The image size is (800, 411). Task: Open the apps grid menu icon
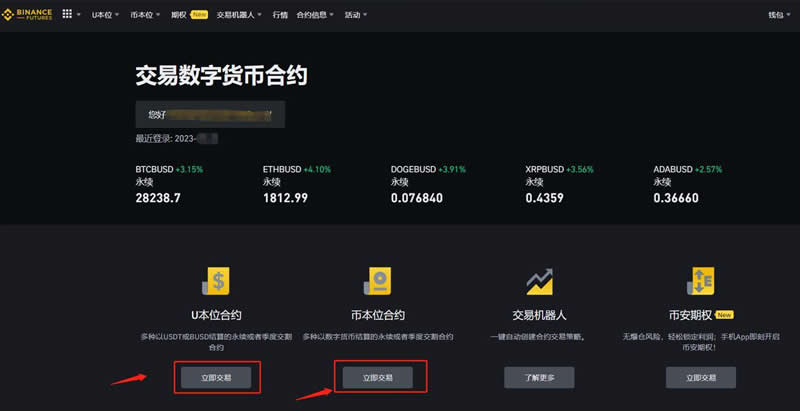68,15
